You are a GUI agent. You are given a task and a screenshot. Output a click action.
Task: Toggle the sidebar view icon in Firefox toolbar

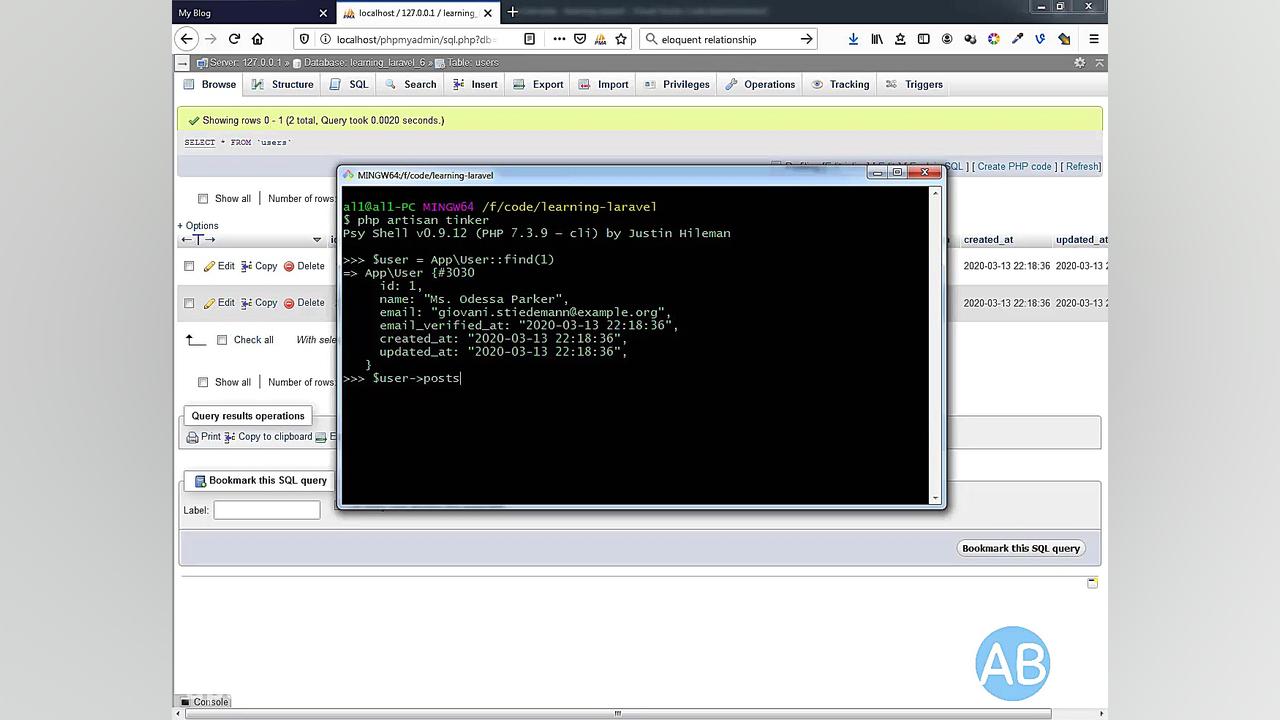[x=923, y=39]
